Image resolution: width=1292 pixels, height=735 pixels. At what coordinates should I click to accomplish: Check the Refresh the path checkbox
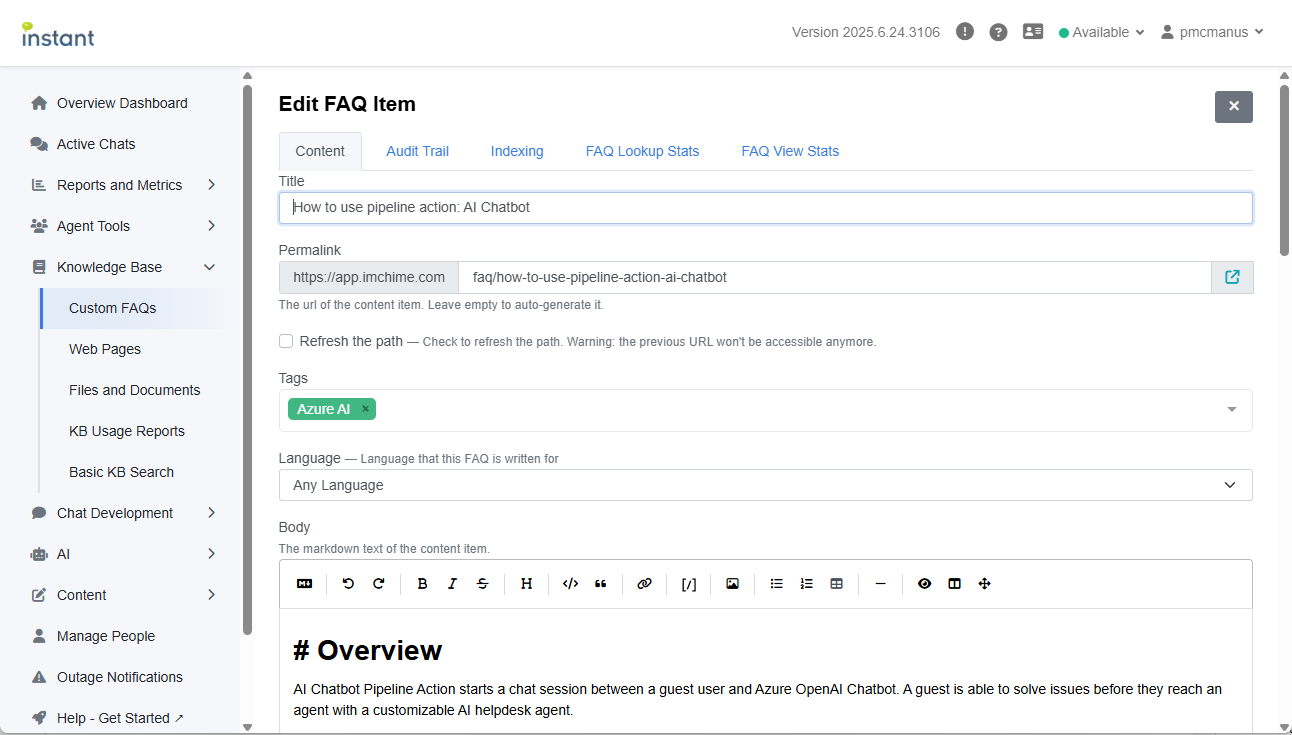click(x=286, y=341)
